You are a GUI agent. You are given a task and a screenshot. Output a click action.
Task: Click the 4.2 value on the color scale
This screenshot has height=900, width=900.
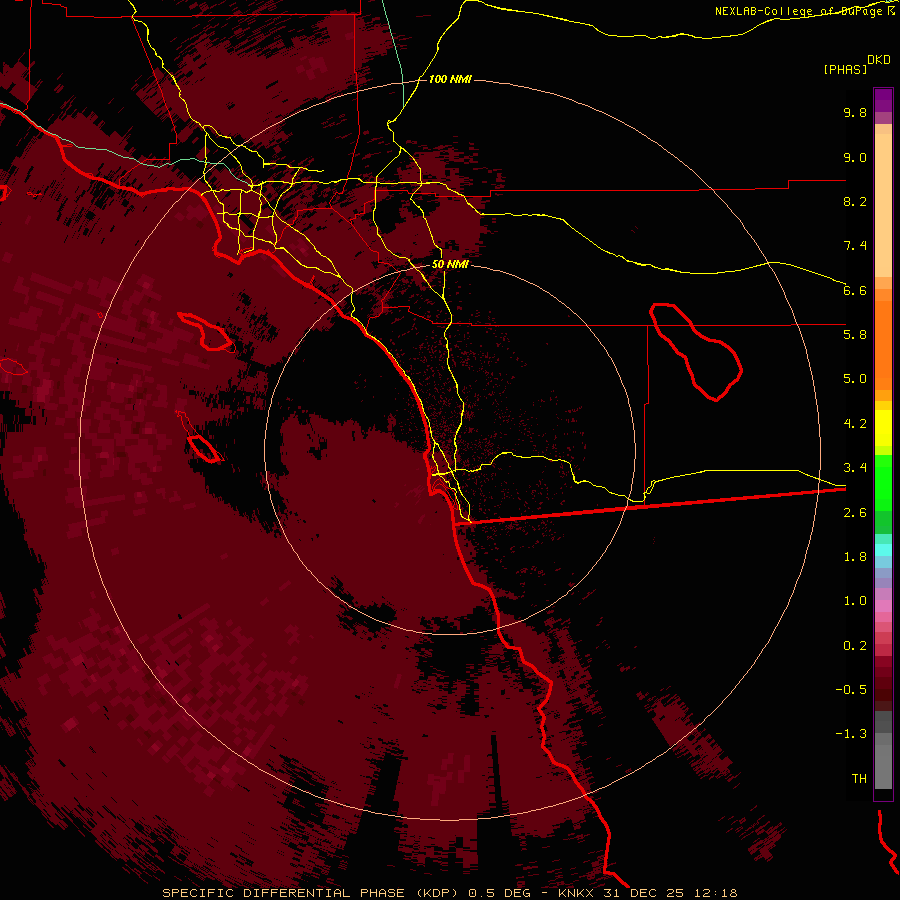(x=855, y=424)
